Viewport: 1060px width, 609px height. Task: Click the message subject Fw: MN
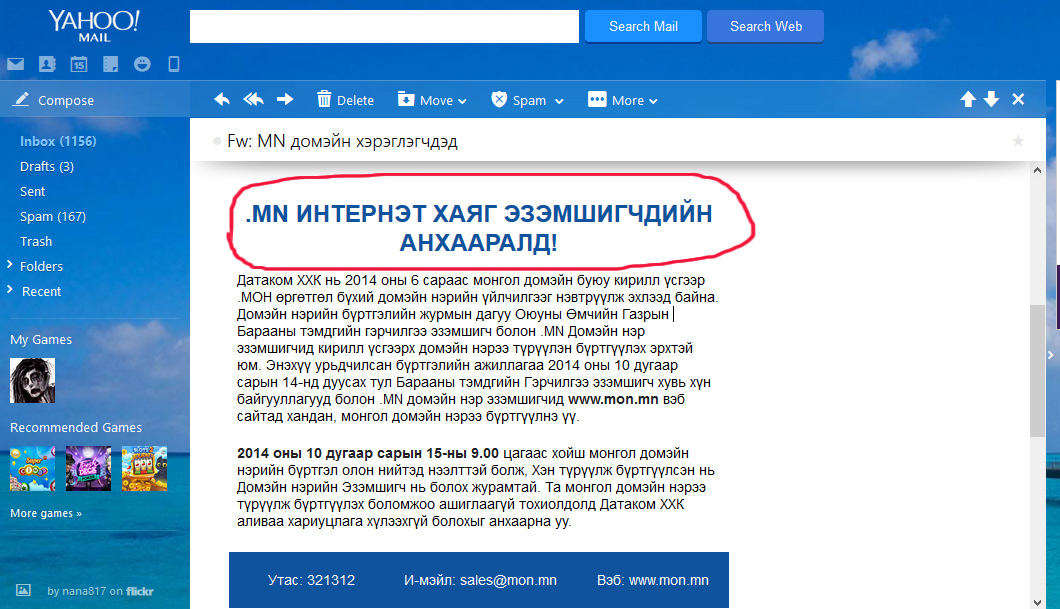342,141
